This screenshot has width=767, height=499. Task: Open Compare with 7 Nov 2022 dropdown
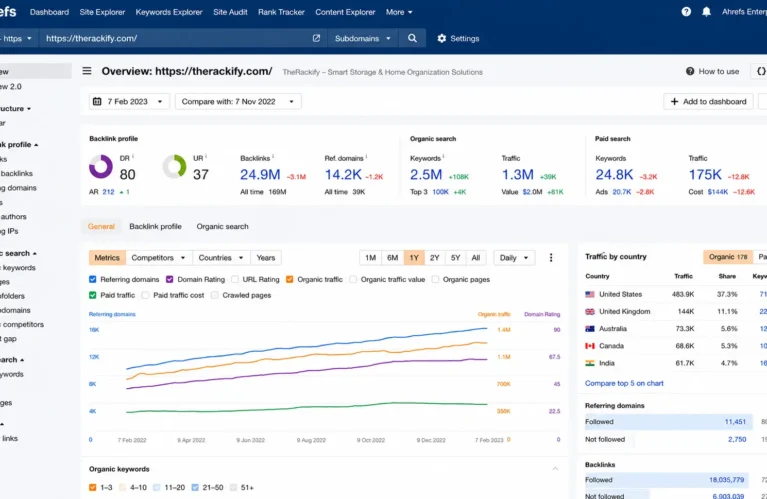[238, 101]
